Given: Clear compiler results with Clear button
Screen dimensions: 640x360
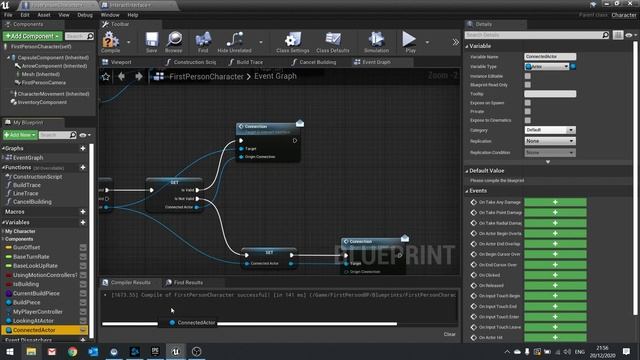Looking at the screenshot, I should coord(449,334).
